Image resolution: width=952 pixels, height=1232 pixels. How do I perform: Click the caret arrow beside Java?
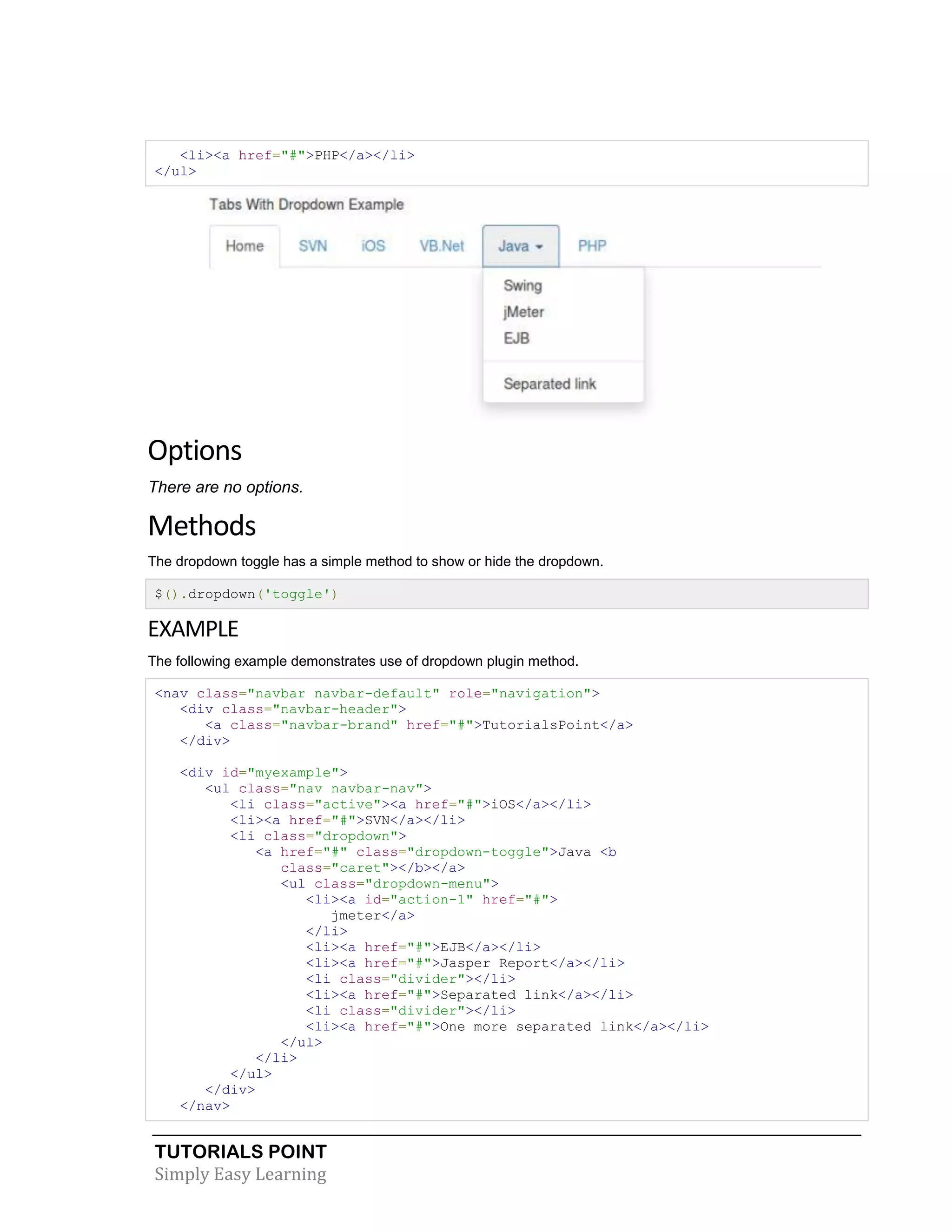(539, 247)
